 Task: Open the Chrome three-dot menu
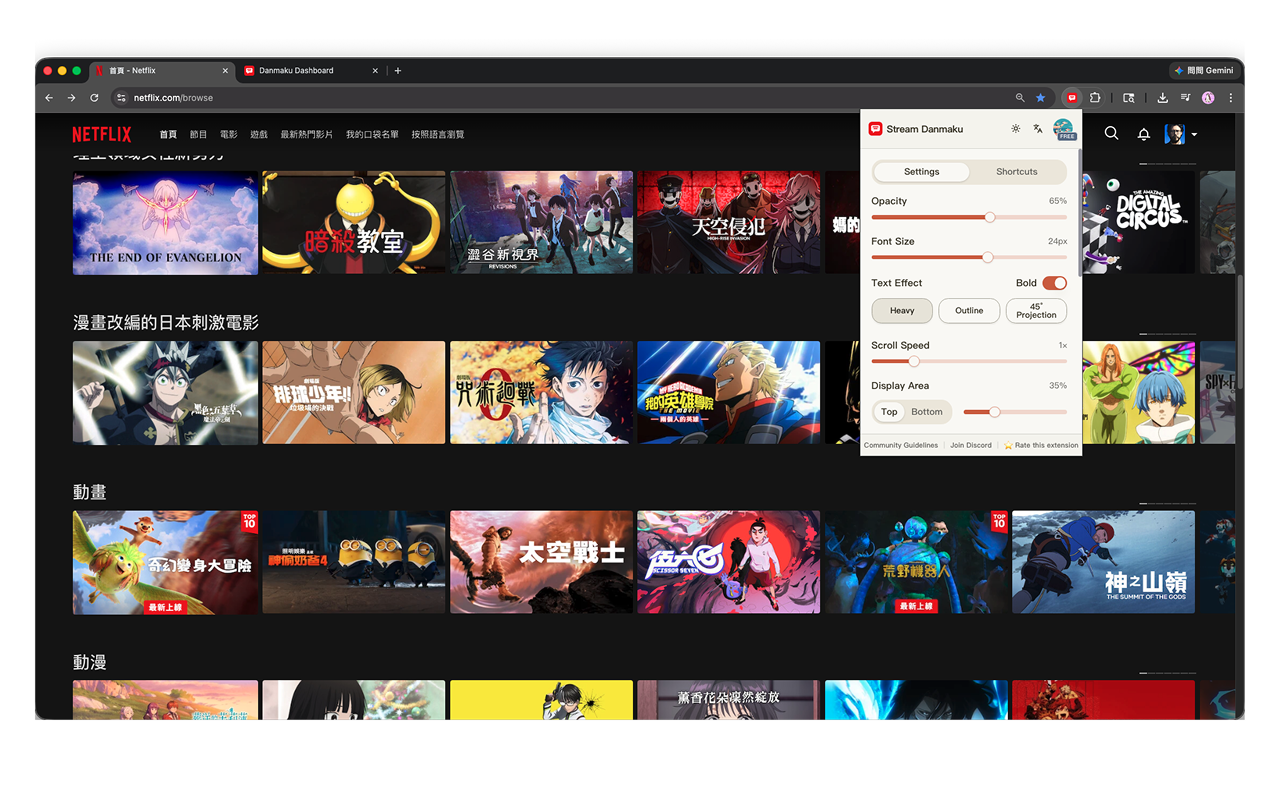pyautogui.click(x=1230, y=98)
